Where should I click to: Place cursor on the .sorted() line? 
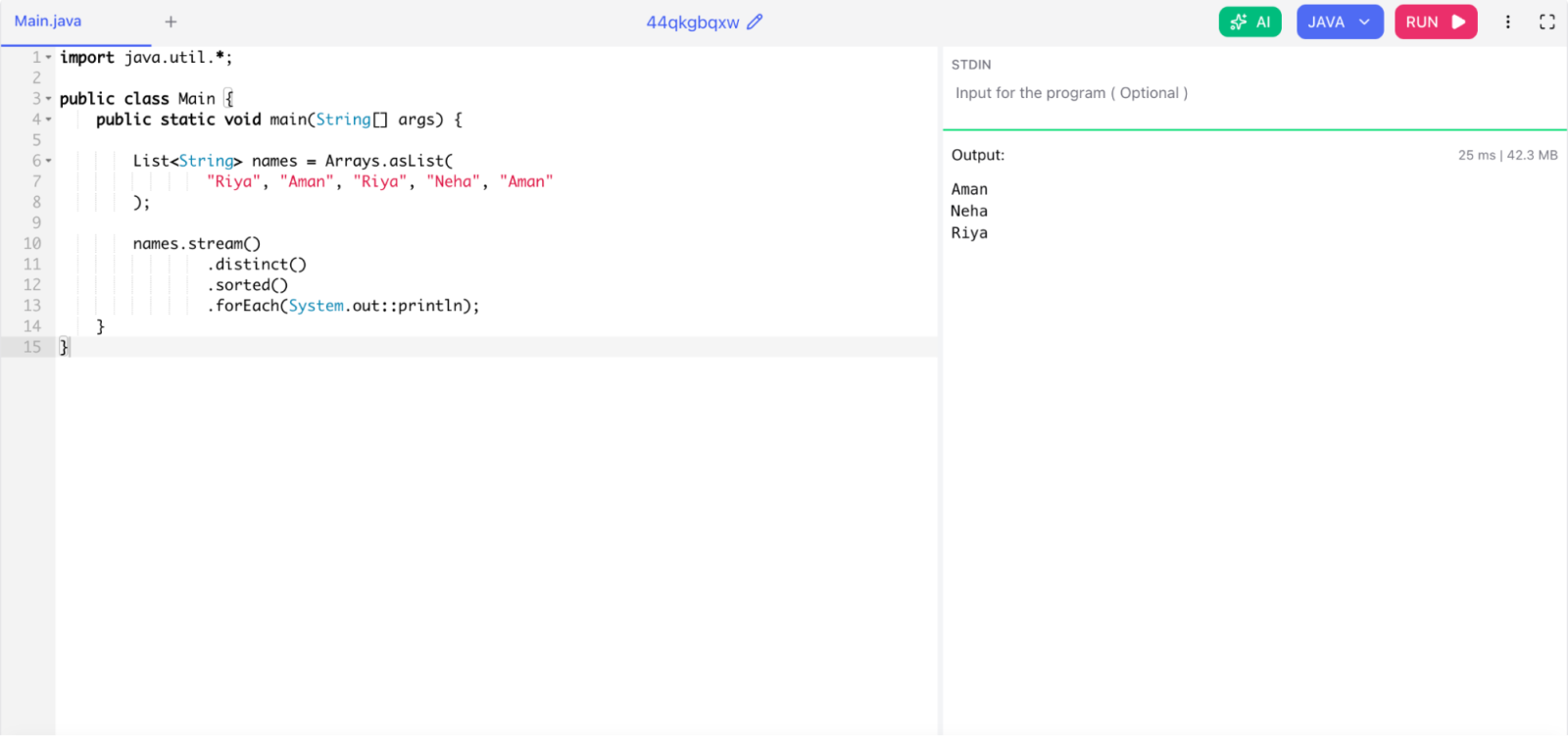pyautogui.click(x=247, y=285)
